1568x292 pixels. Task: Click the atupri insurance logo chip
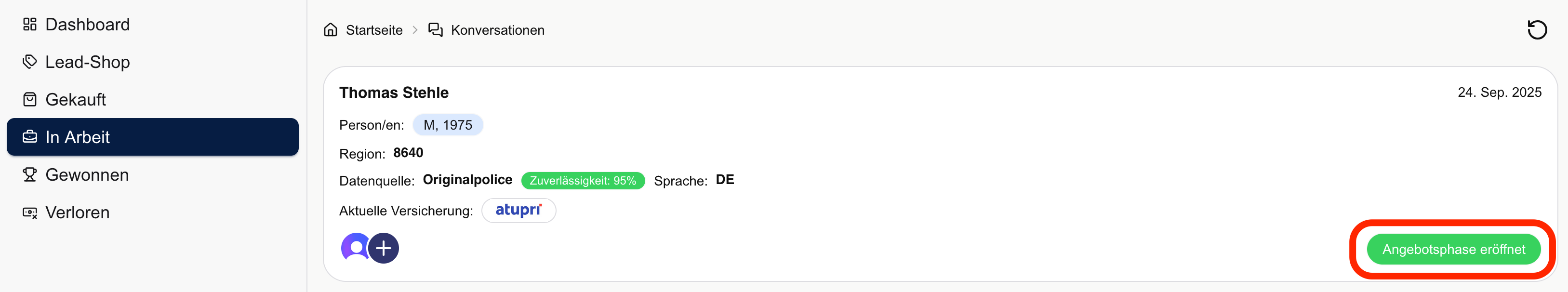click(518, 211)
